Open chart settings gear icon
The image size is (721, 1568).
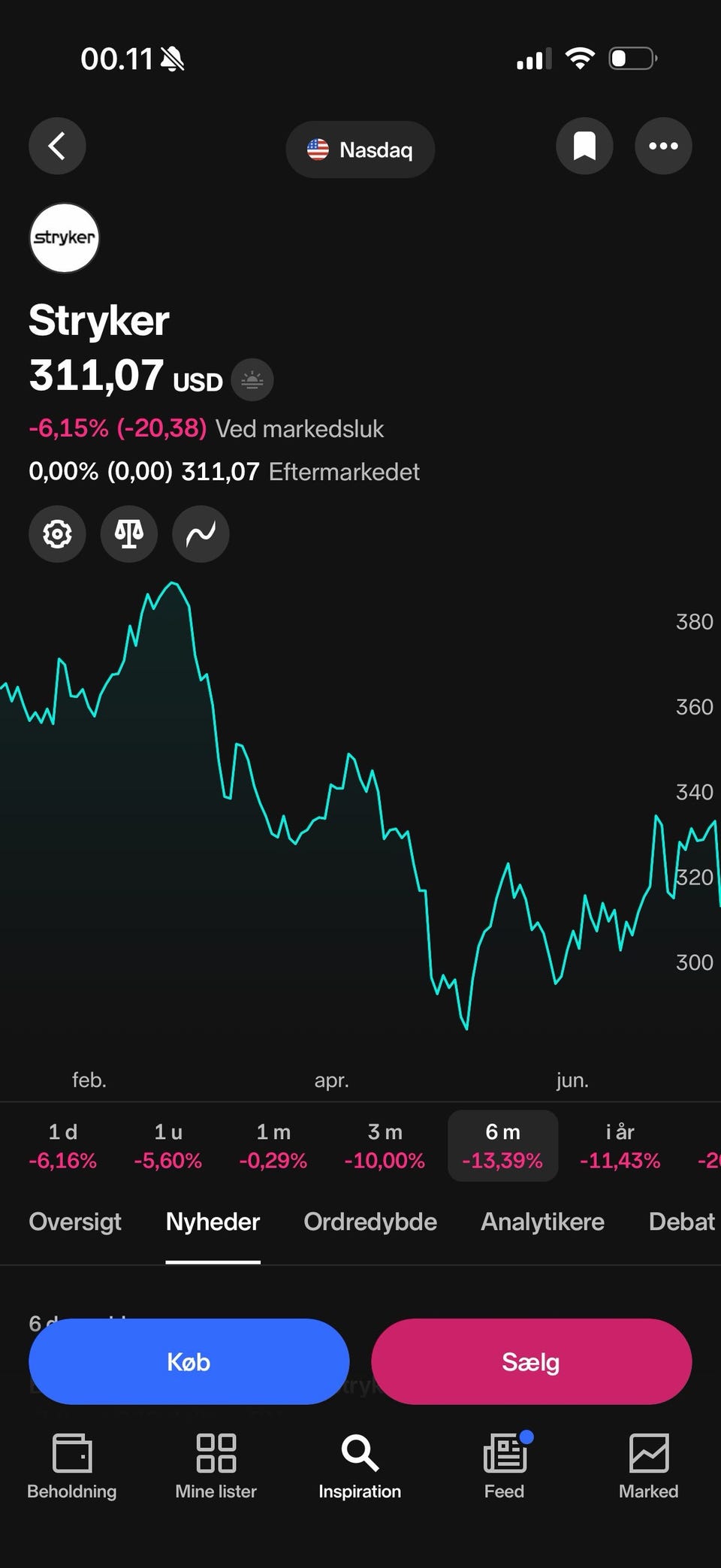point(57,533)
